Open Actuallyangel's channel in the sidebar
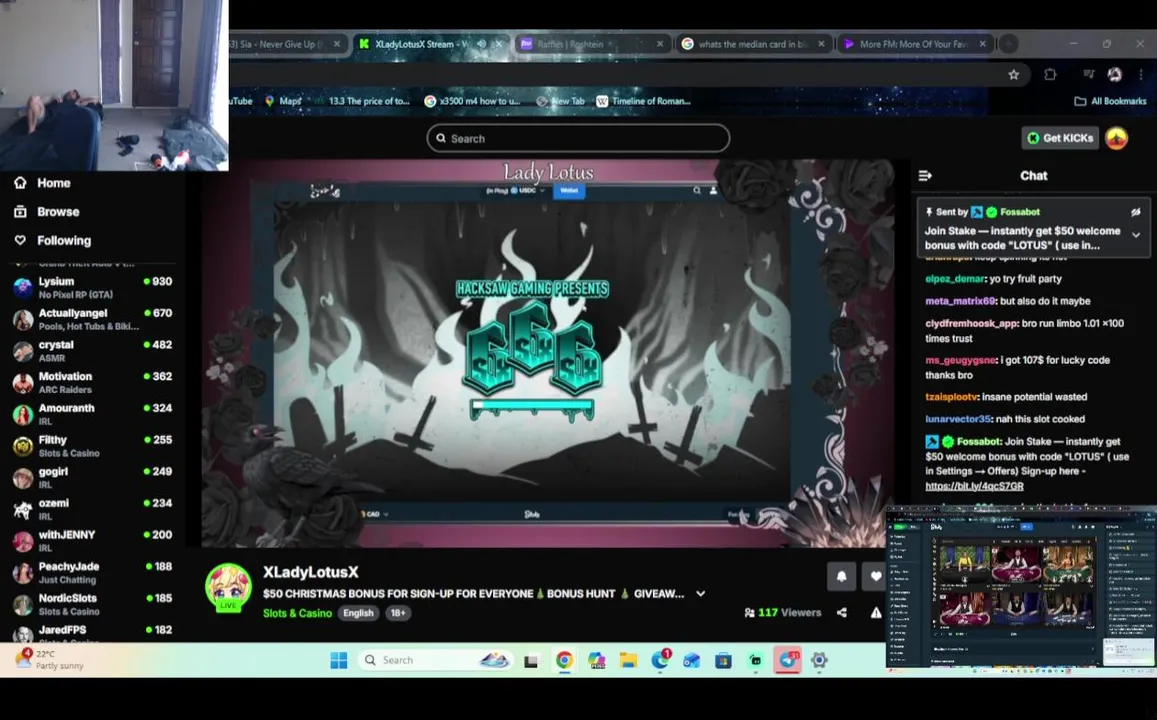 [93, 319]
